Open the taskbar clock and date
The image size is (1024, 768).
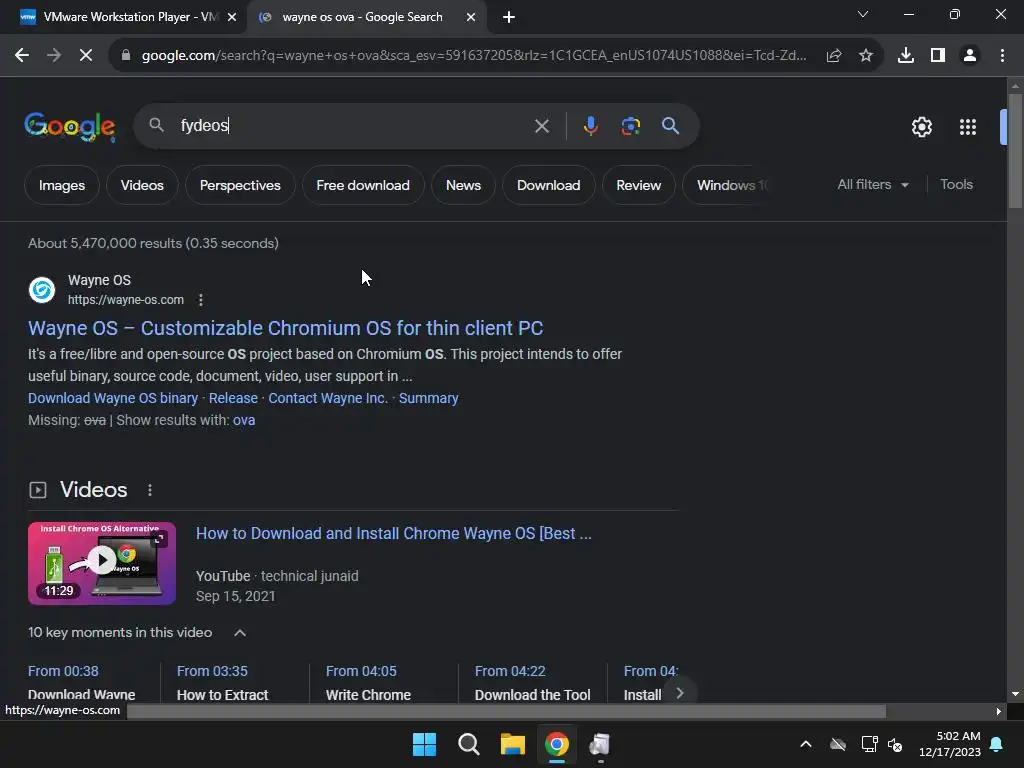pos(950,744)
